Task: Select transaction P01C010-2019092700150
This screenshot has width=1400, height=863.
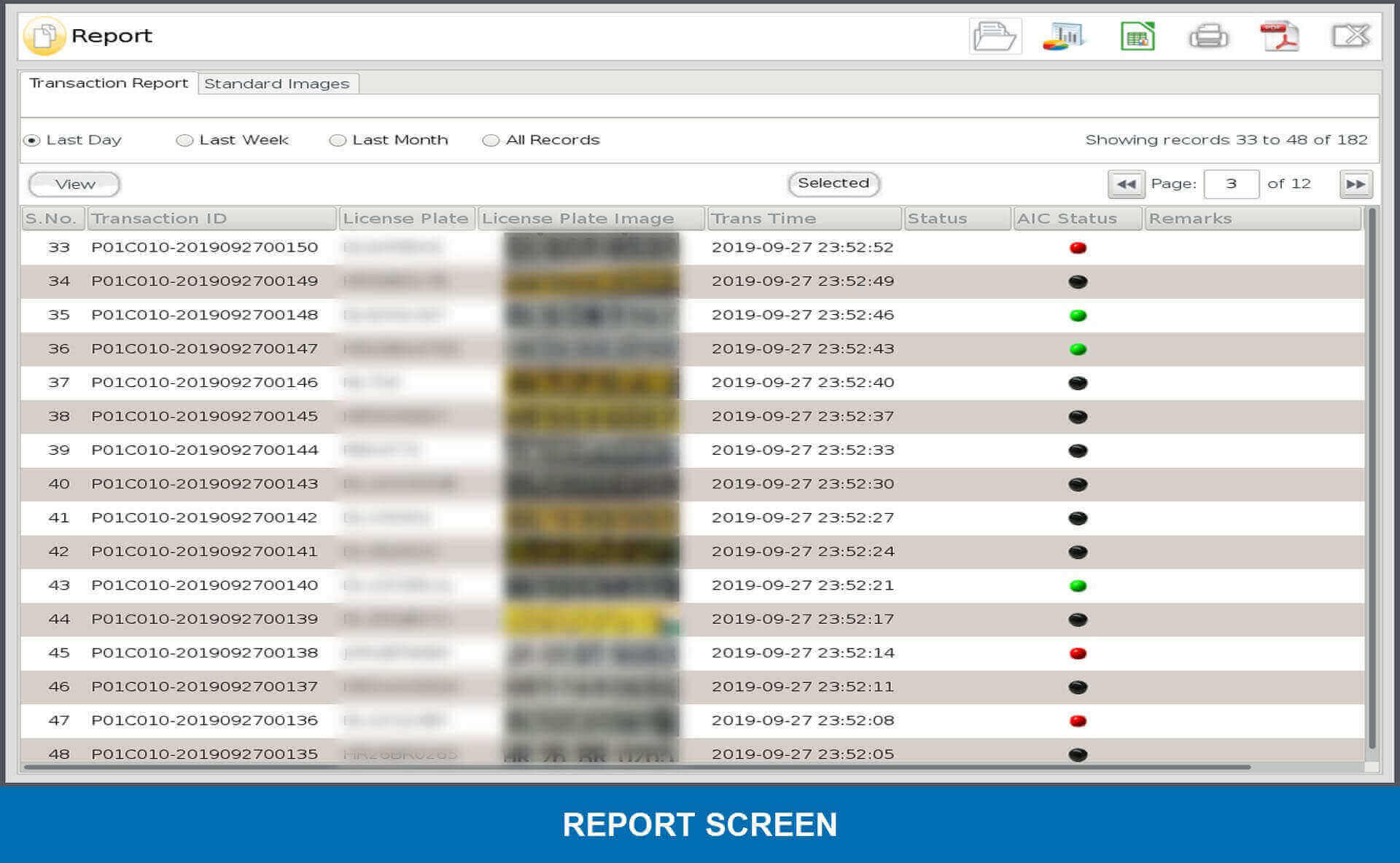Action: [205, 247]
